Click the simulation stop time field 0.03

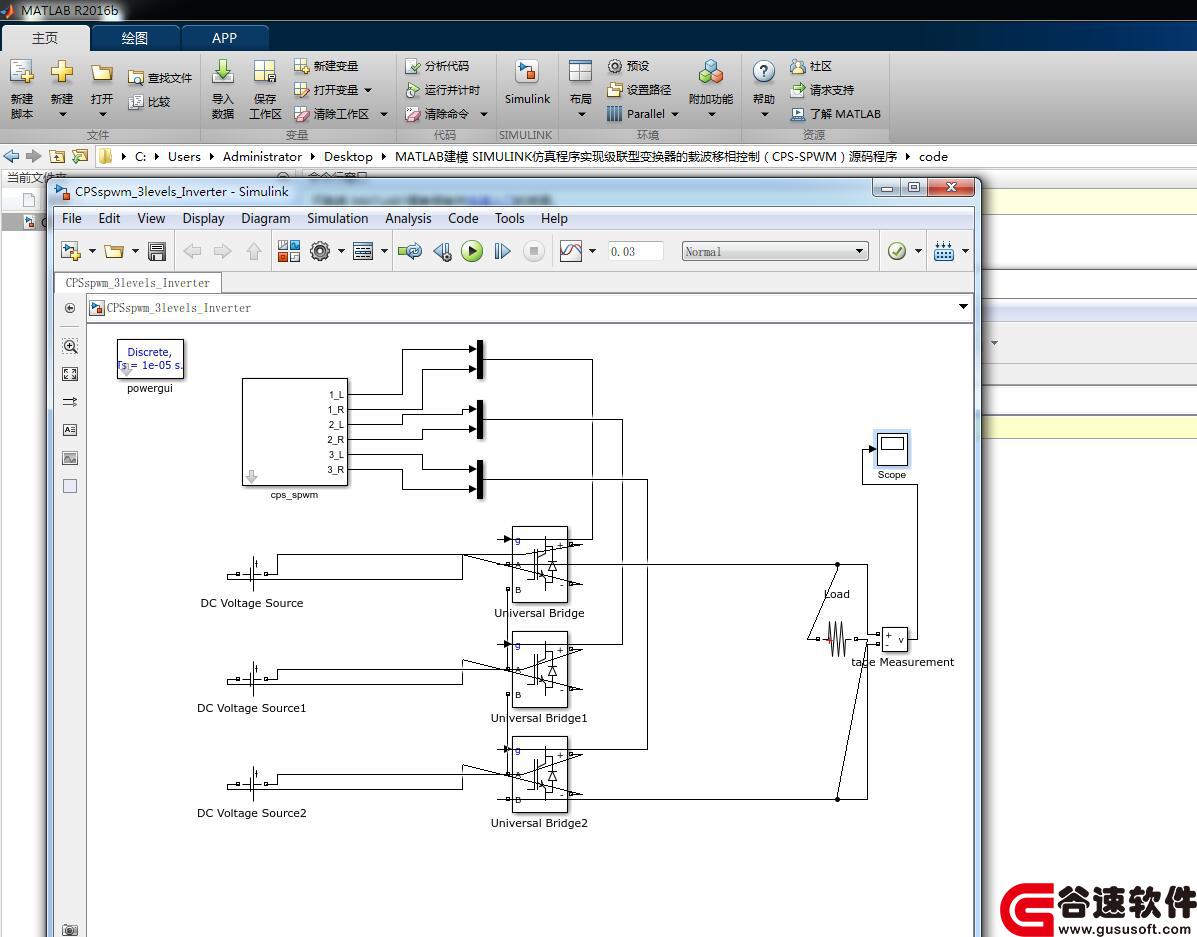click(635, 251)
